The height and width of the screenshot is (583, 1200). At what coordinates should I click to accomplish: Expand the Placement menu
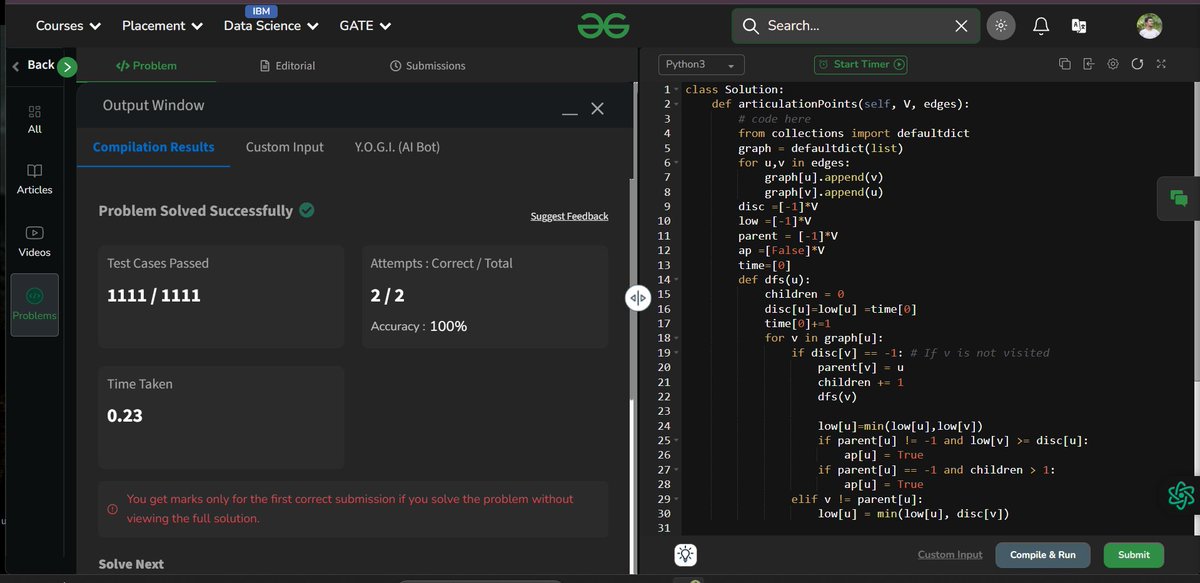click(162, 26)
